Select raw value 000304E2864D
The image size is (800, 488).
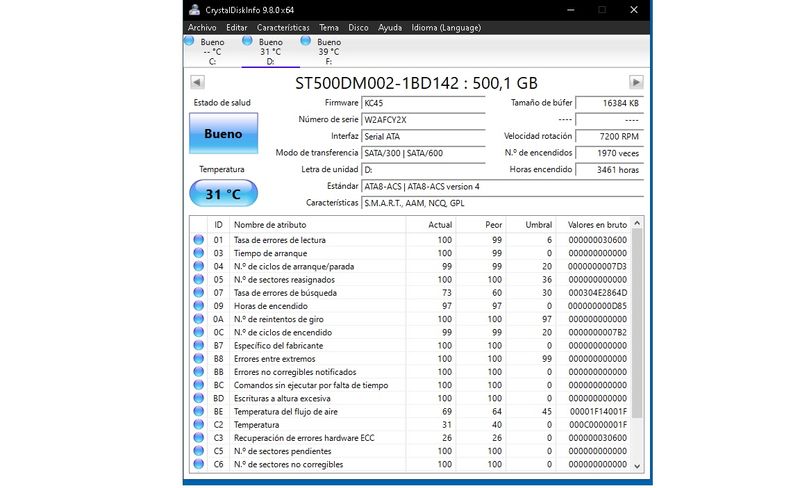[x=597, y=292]
